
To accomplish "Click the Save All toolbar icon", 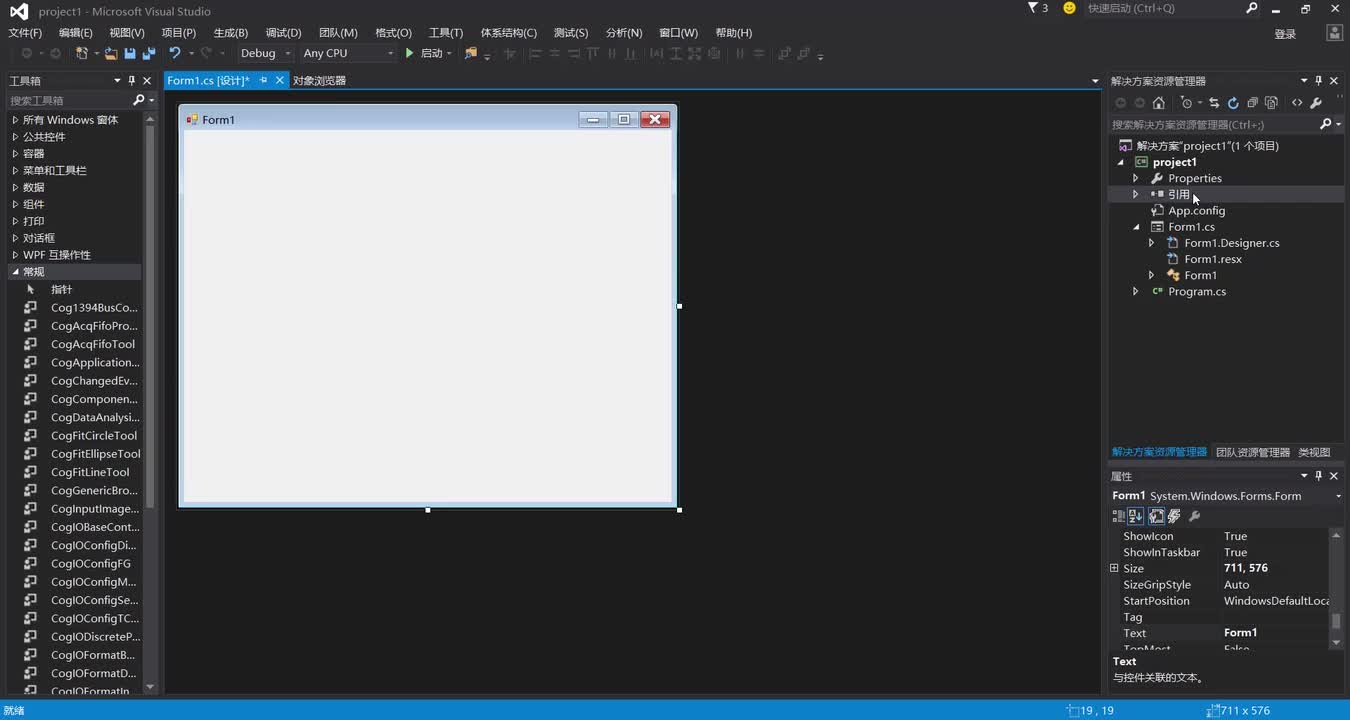I will 149,53.
